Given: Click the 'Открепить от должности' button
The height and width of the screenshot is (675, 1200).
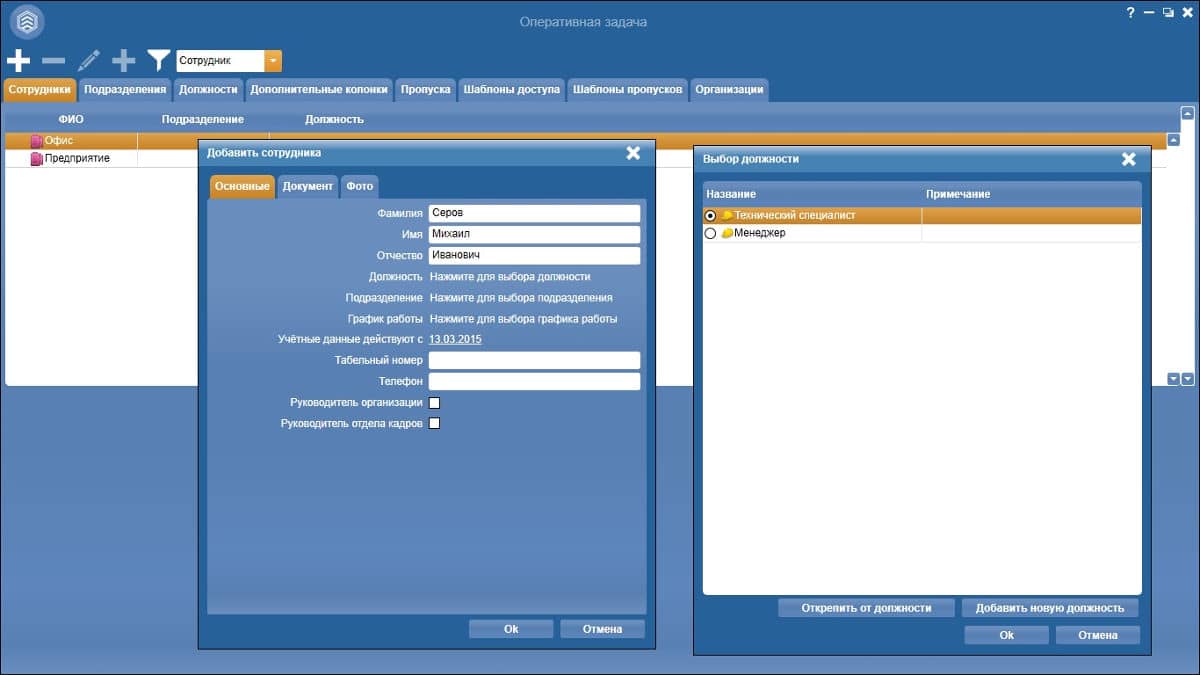Looking at the screenshot, I should [866, 608].
